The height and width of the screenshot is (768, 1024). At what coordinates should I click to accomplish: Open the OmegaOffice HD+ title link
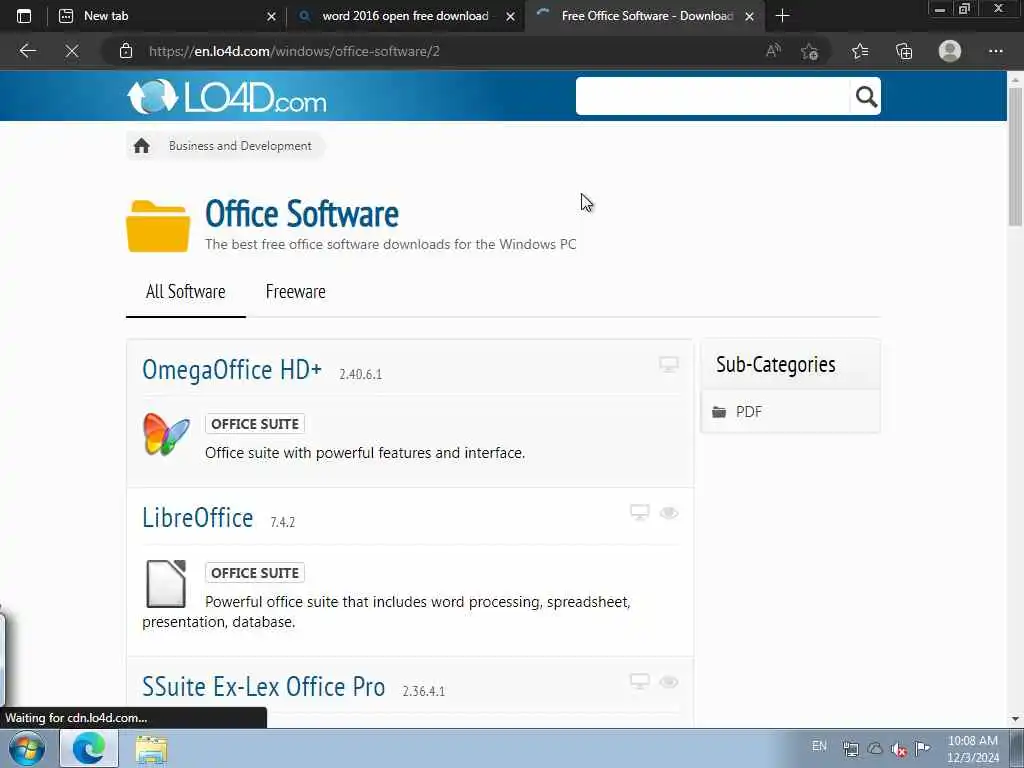click(232, 370)
